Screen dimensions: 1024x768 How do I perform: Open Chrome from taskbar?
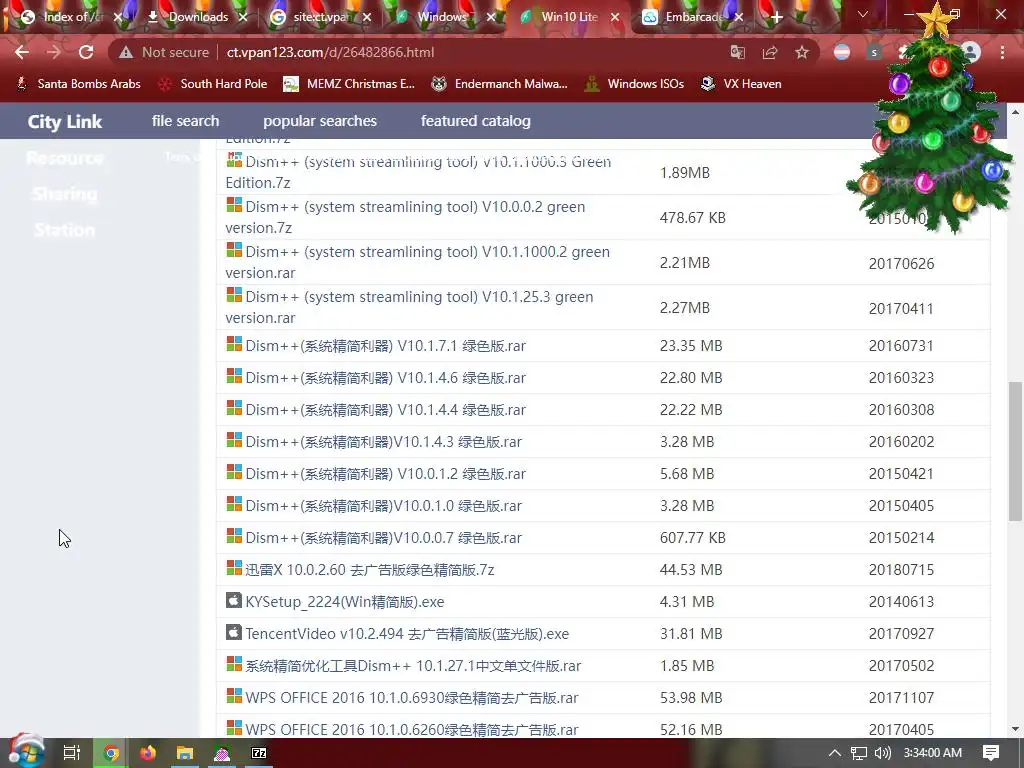click(x=111, y=753)
